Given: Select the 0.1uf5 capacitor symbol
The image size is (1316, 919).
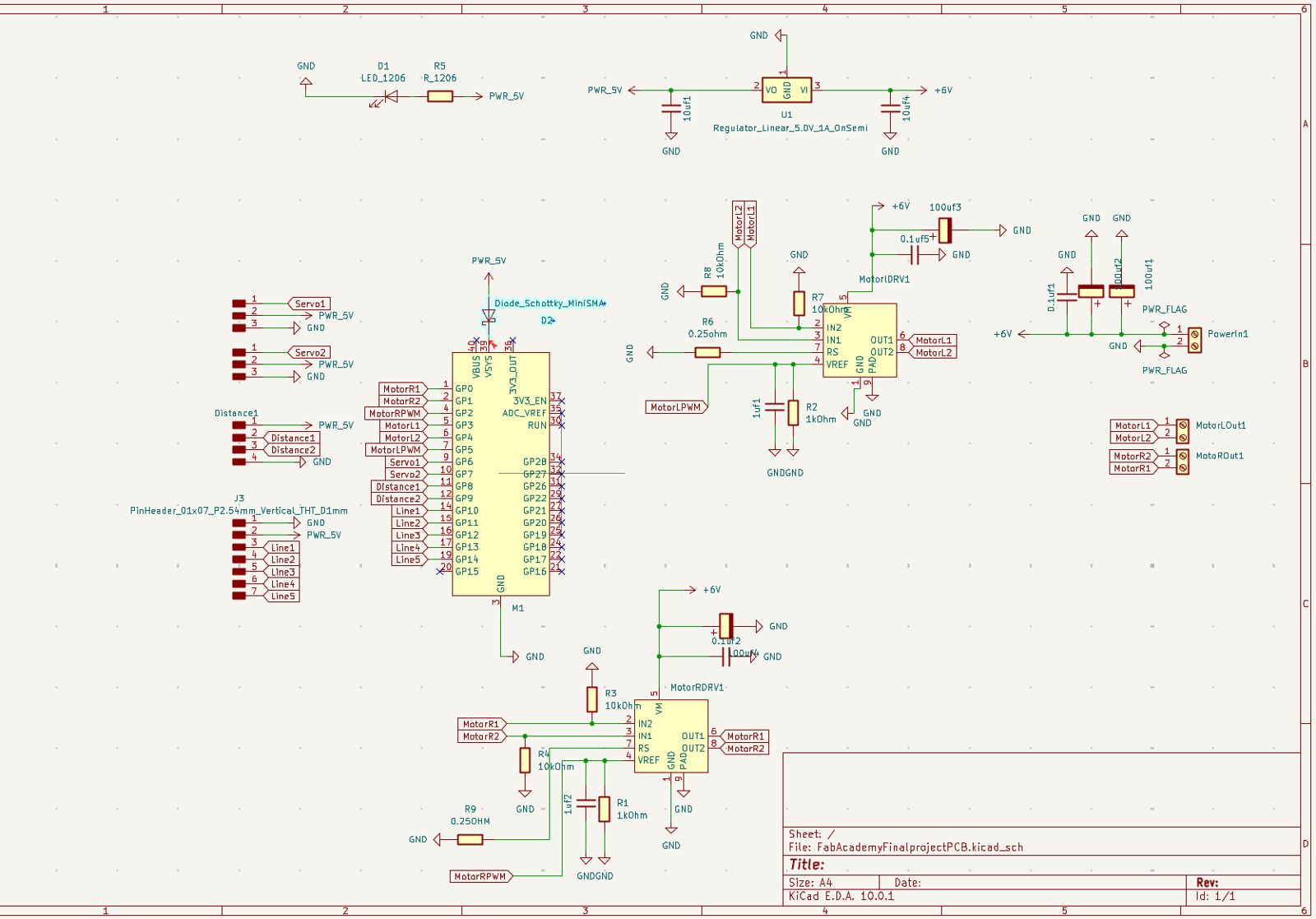Looking at the screenshot, I should coord(915,255).
